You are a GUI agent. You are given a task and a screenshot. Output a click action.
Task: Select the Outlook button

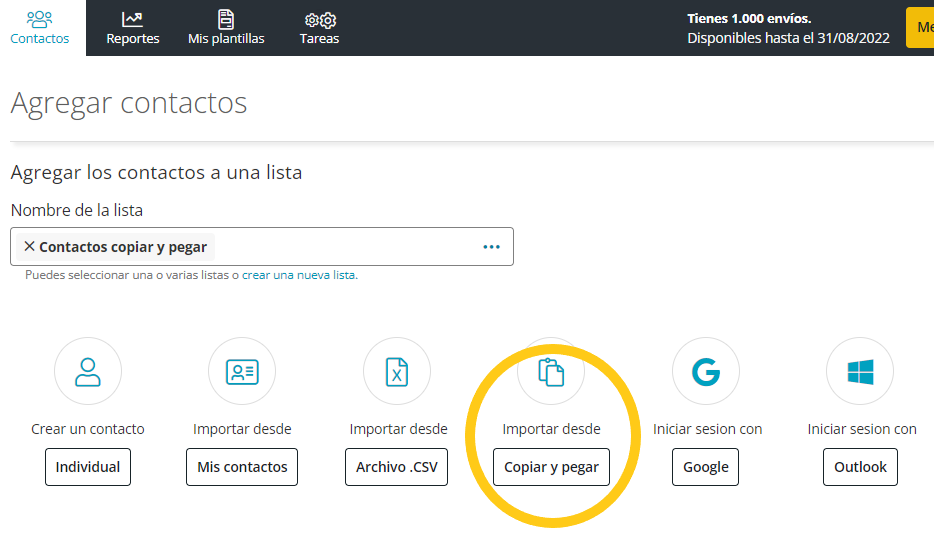[860, 467]
